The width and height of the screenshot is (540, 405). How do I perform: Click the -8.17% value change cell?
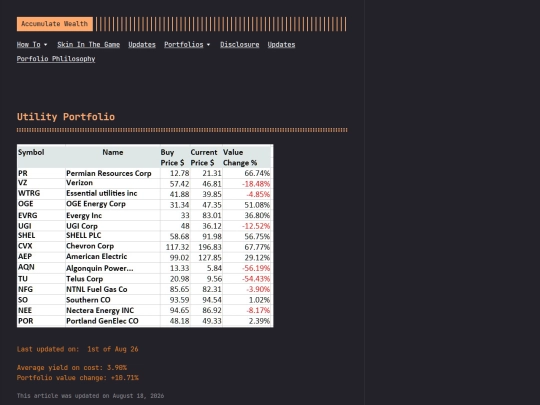pos(258,311)
